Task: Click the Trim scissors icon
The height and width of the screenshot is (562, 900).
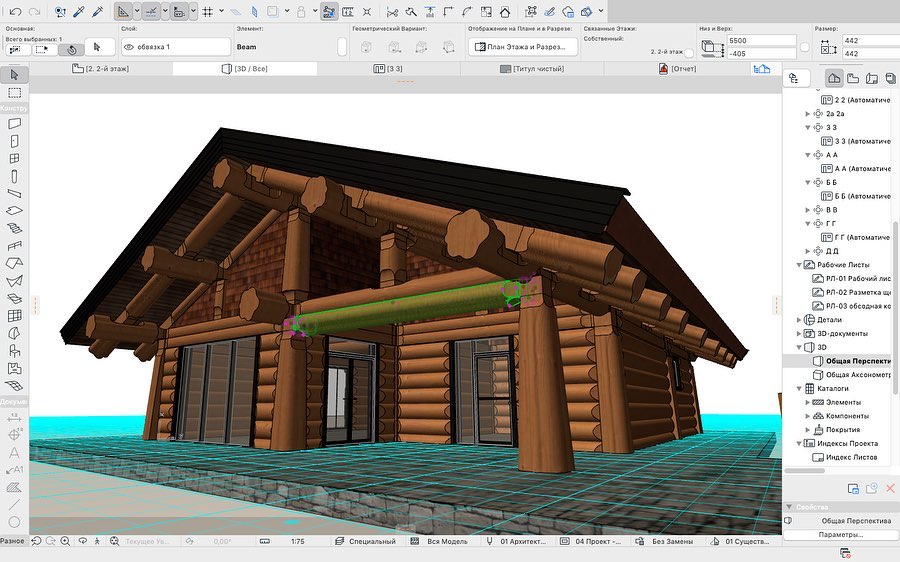Action: pyautogui.click(x=392, y=12)
